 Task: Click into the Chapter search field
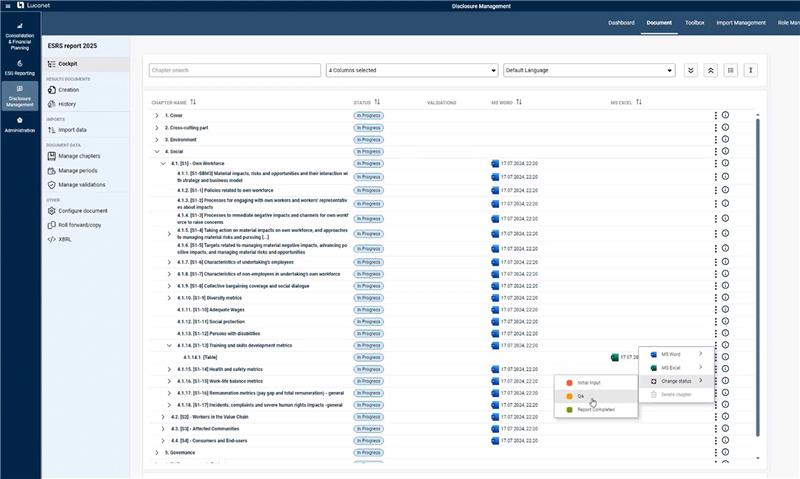pos(234,70)
